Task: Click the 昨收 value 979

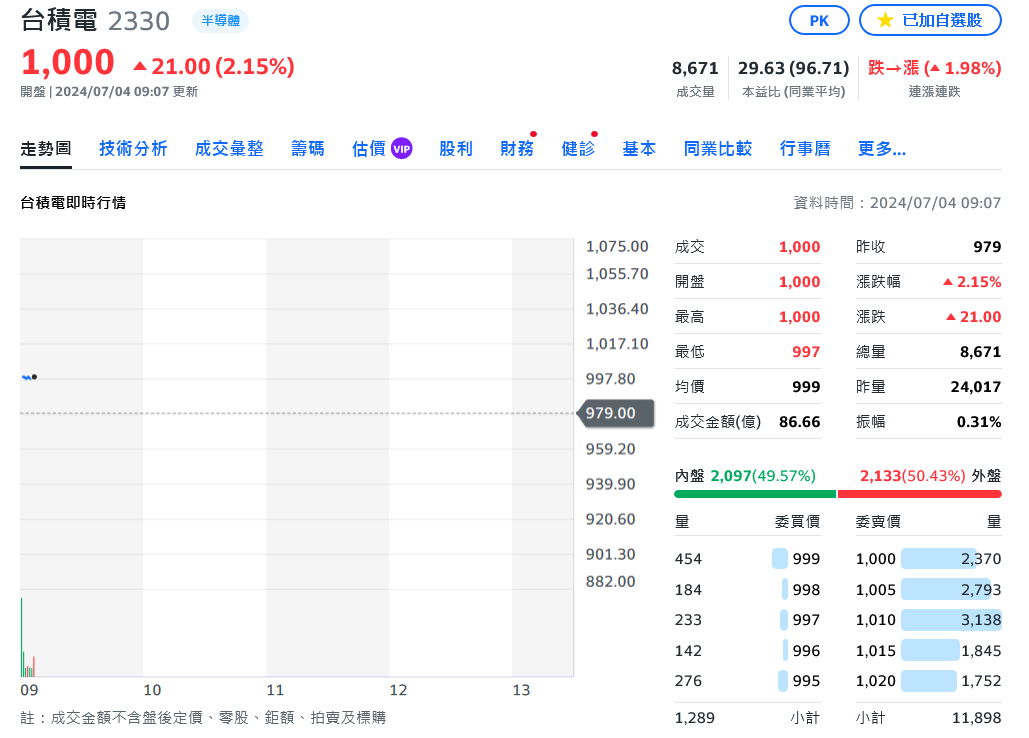Action: click(x=987, y=247)
